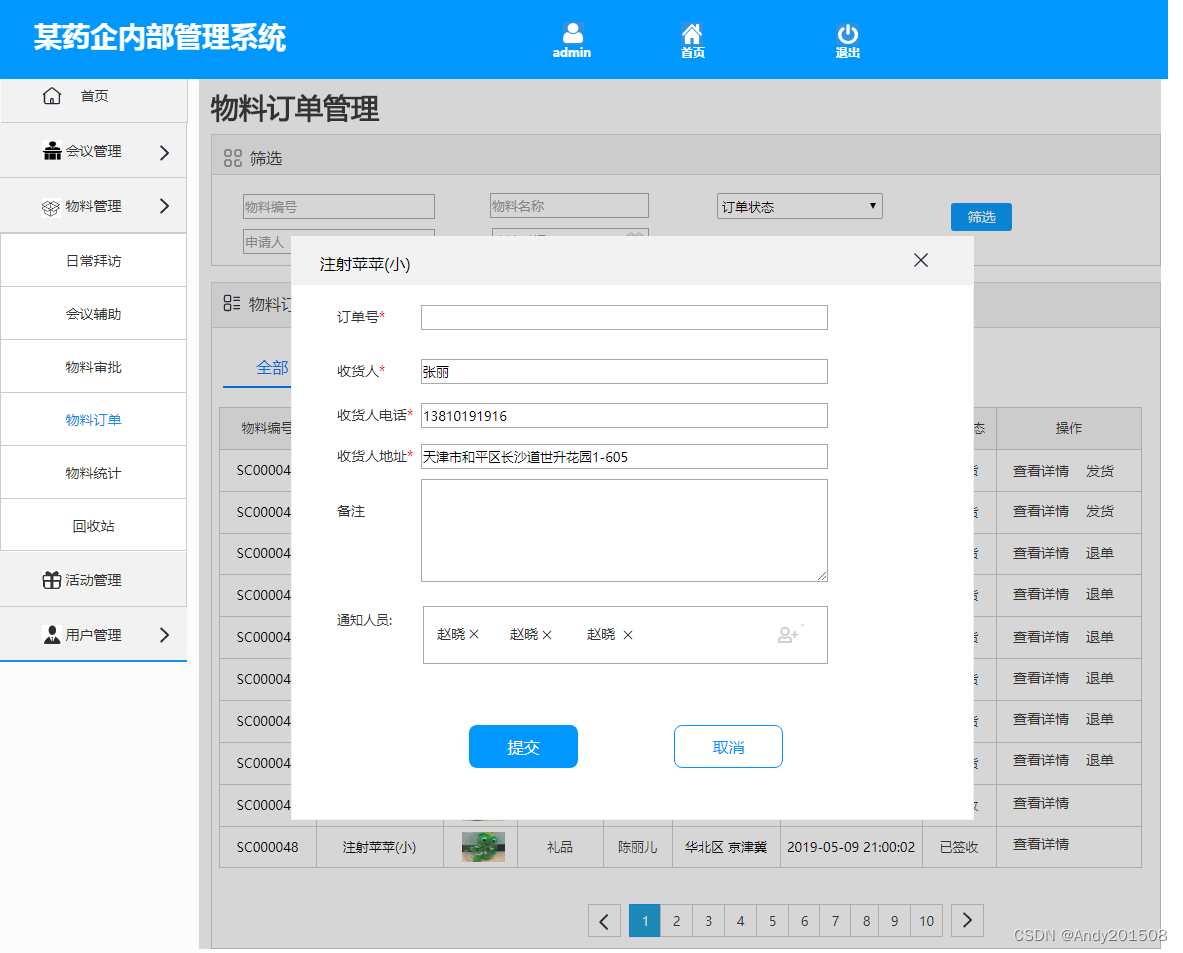Viewport: 1183px width, 953px height.
Task: Remove the first 赵晓 tag via its × icon
Action: tap(472, 633)
